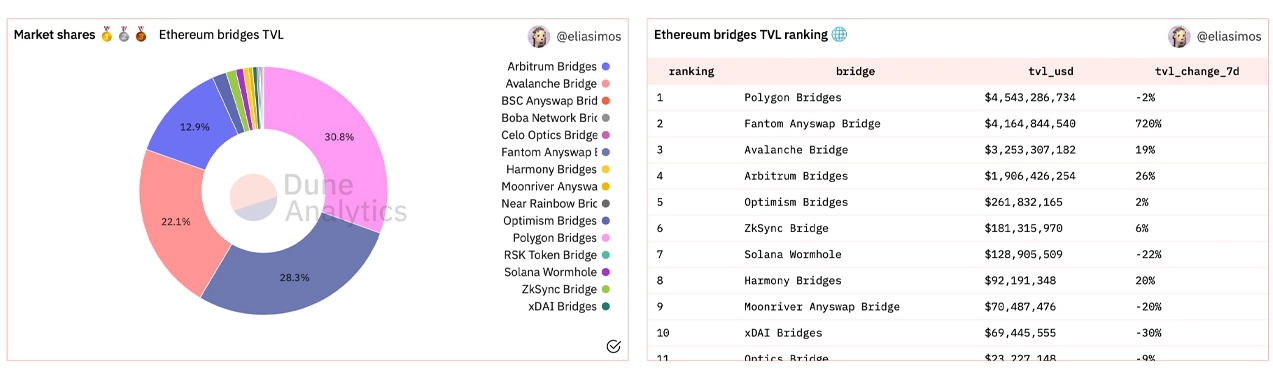Click the Avalanche Bridge legend color dot
Image resolution: width=1273 pixels, height=372 pixels.
coord(606,84)
